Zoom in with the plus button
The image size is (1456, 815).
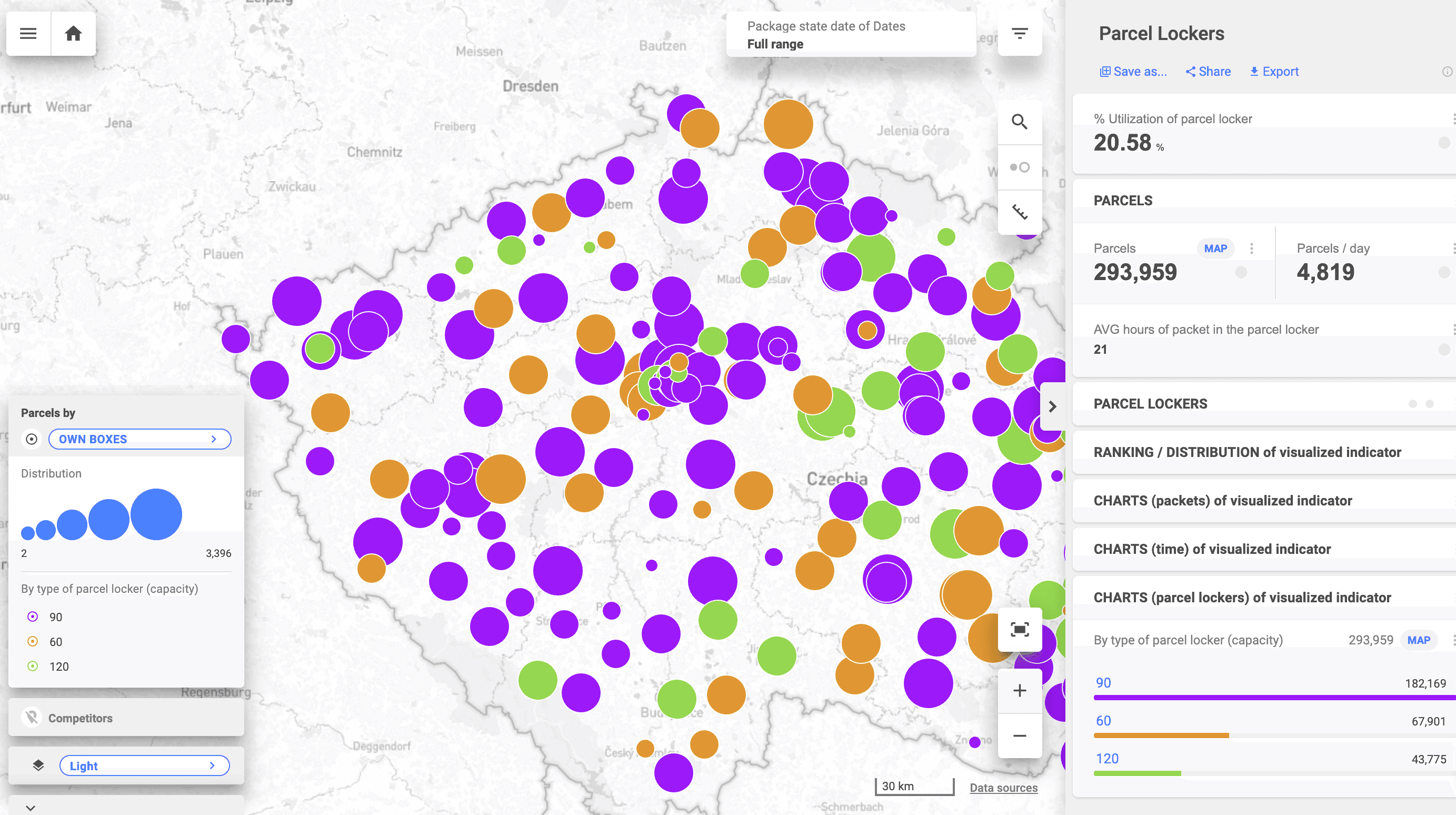point(1019,691)
